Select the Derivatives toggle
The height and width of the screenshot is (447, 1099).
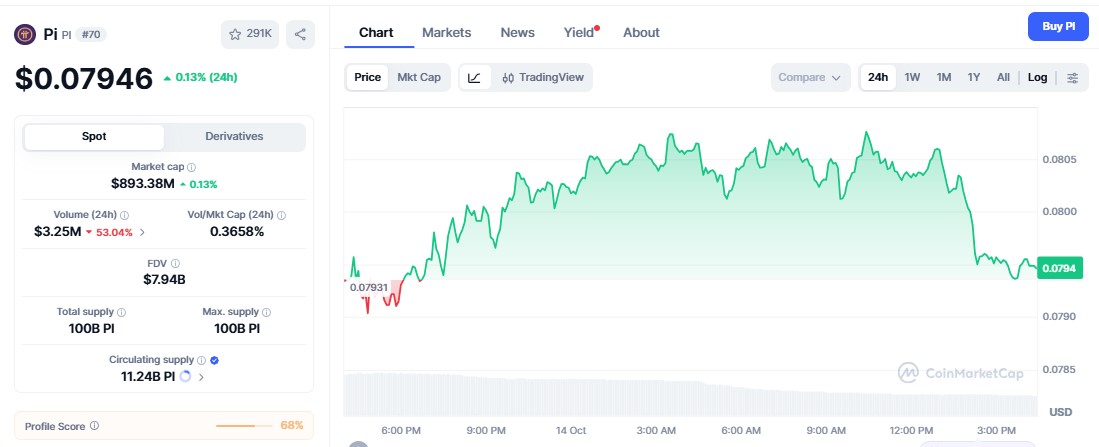(234, 137)
